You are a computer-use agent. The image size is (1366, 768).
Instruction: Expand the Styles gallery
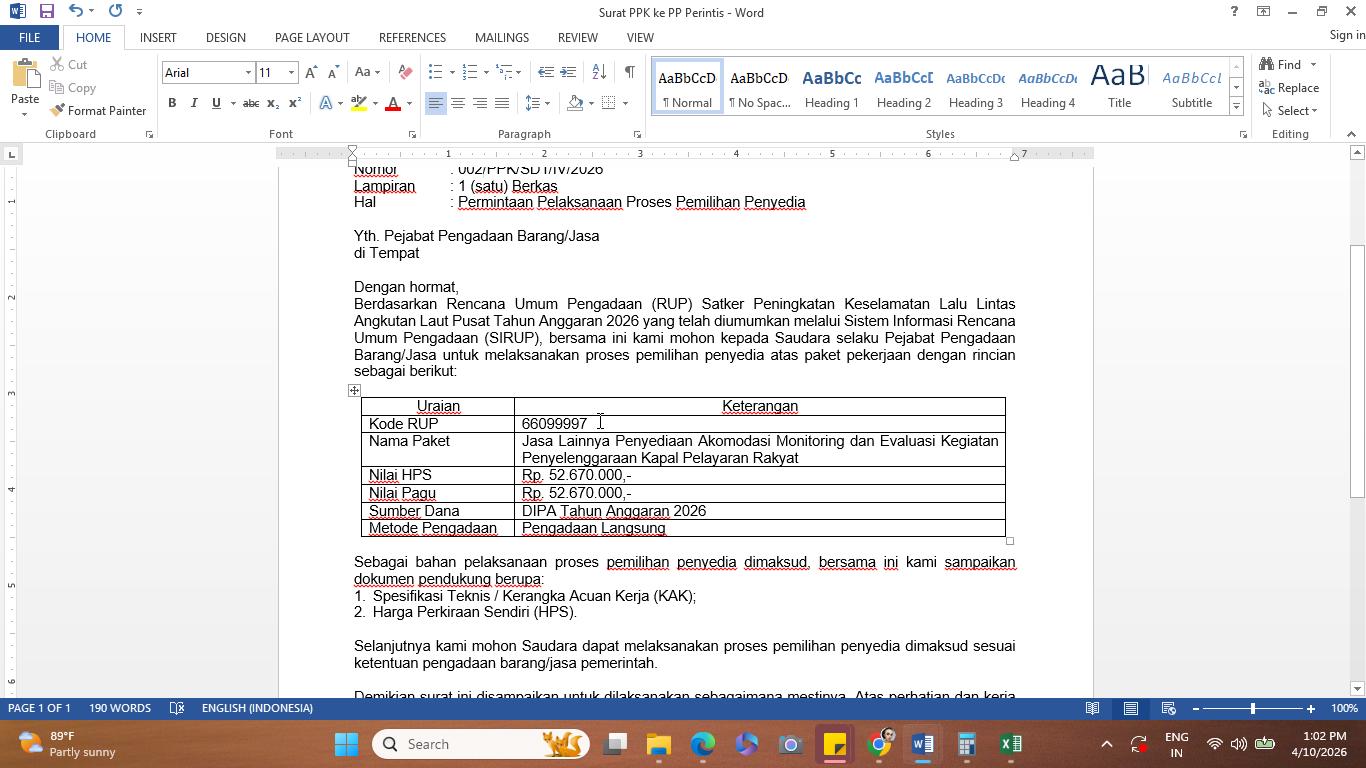point(1236,106)
